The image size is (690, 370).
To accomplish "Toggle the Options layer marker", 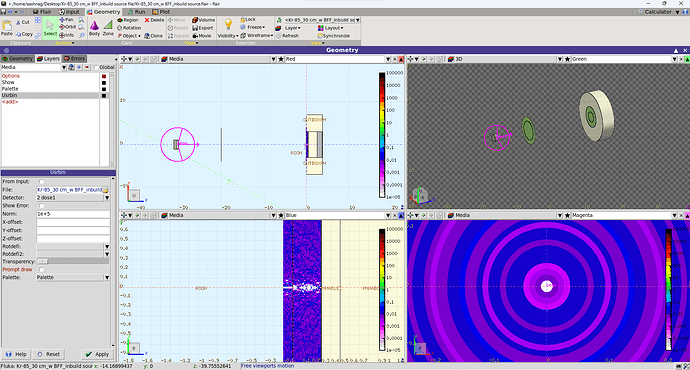I will 104,76.
